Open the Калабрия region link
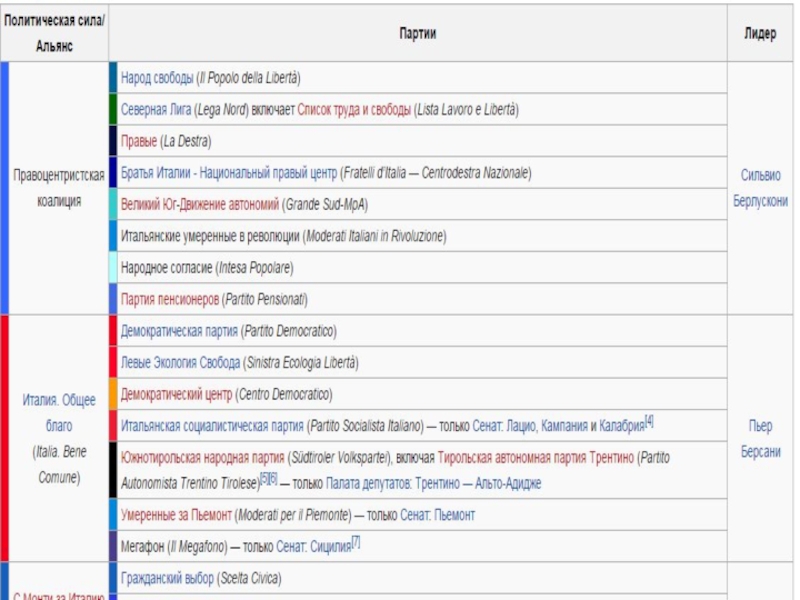 click(622, 426)
